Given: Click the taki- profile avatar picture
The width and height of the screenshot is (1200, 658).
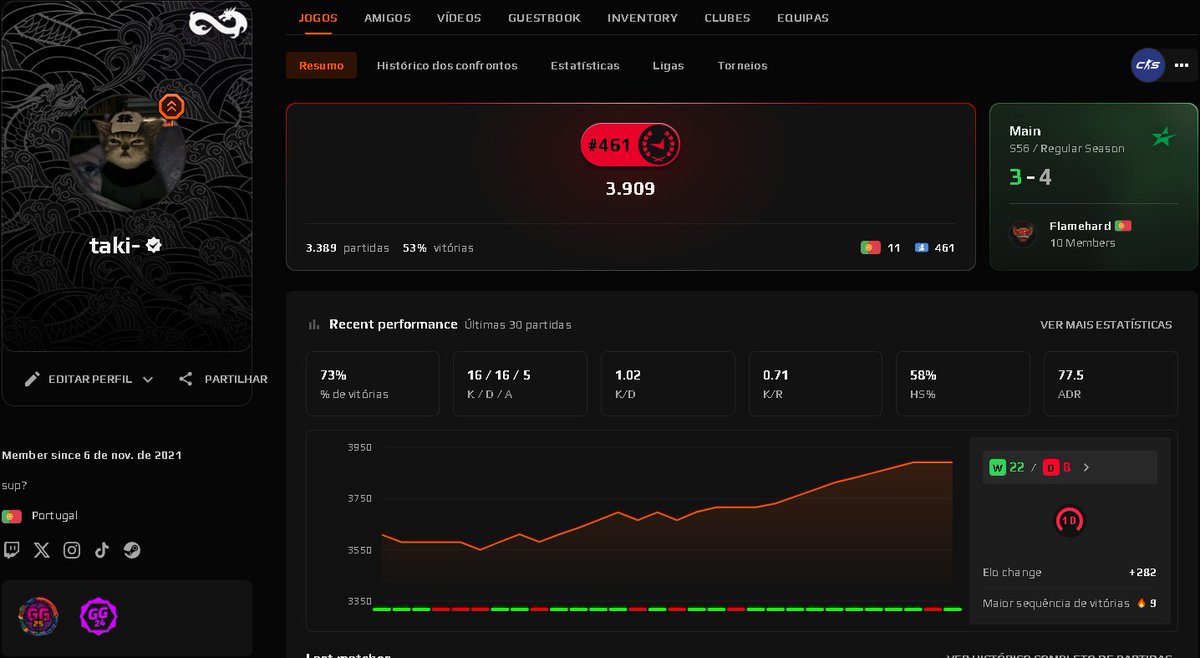Looking at the screenshot, I should 127,151.
